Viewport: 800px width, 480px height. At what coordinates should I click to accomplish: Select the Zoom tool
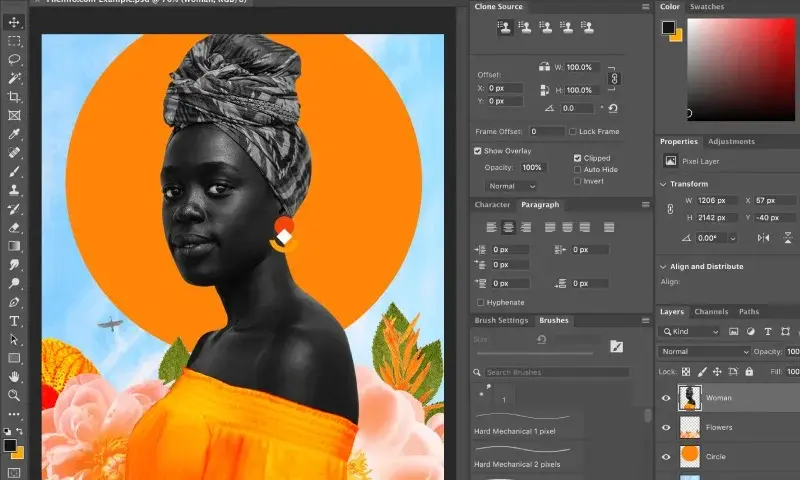click(14, 395)
